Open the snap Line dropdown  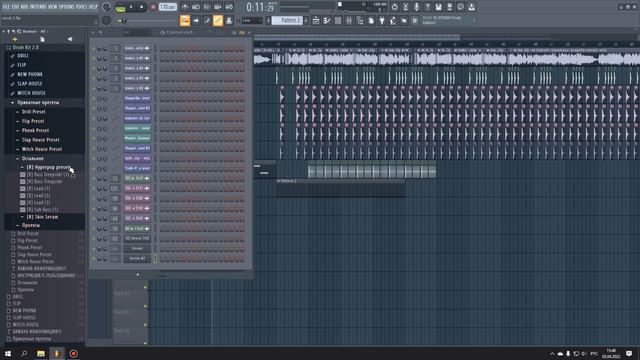pos(252,20)
